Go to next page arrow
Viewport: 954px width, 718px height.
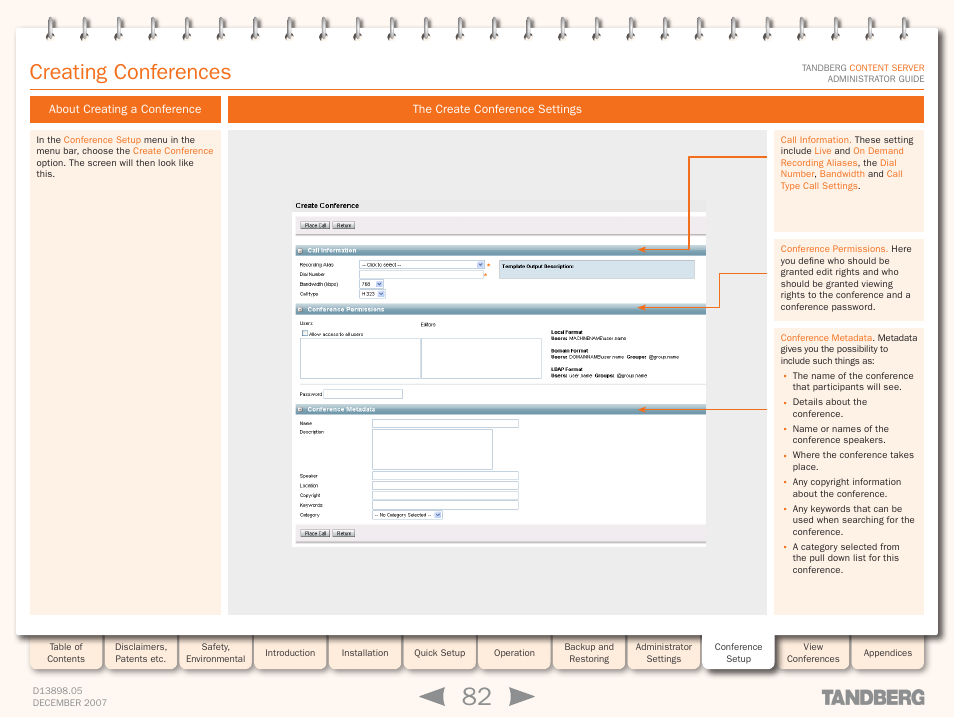click(x=521, y=697)
